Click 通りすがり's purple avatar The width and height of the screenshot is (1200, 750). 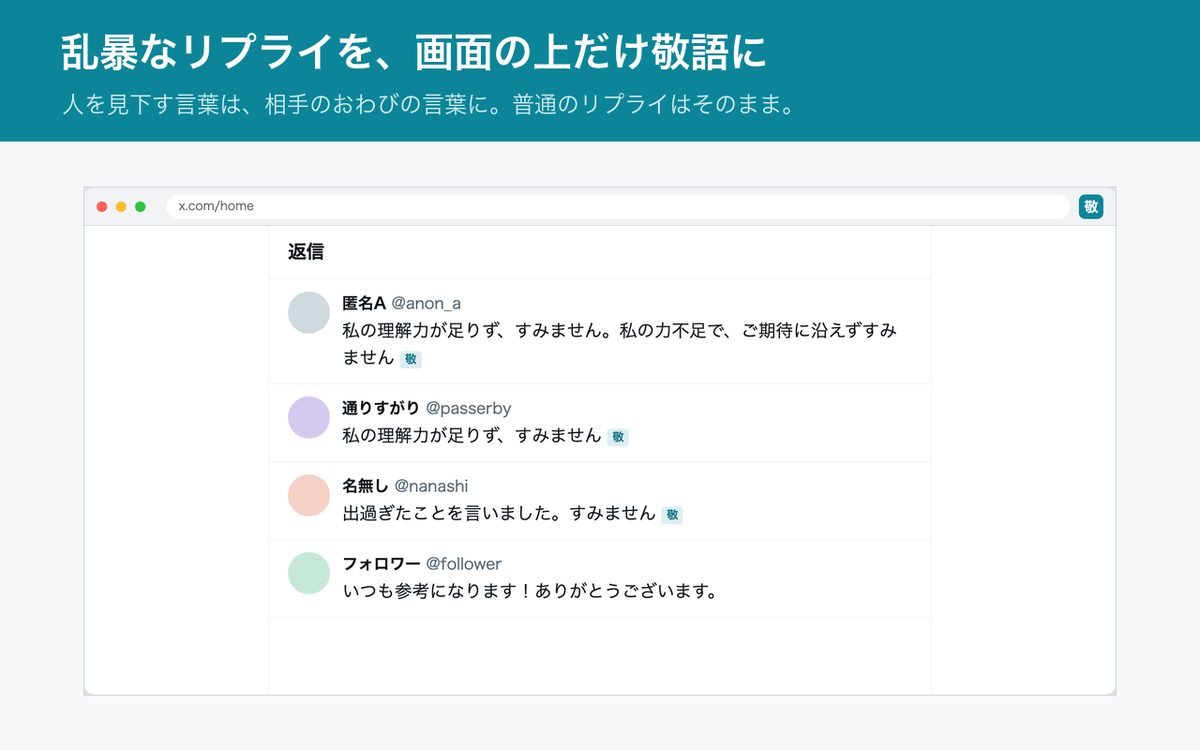tap(309, 417)
